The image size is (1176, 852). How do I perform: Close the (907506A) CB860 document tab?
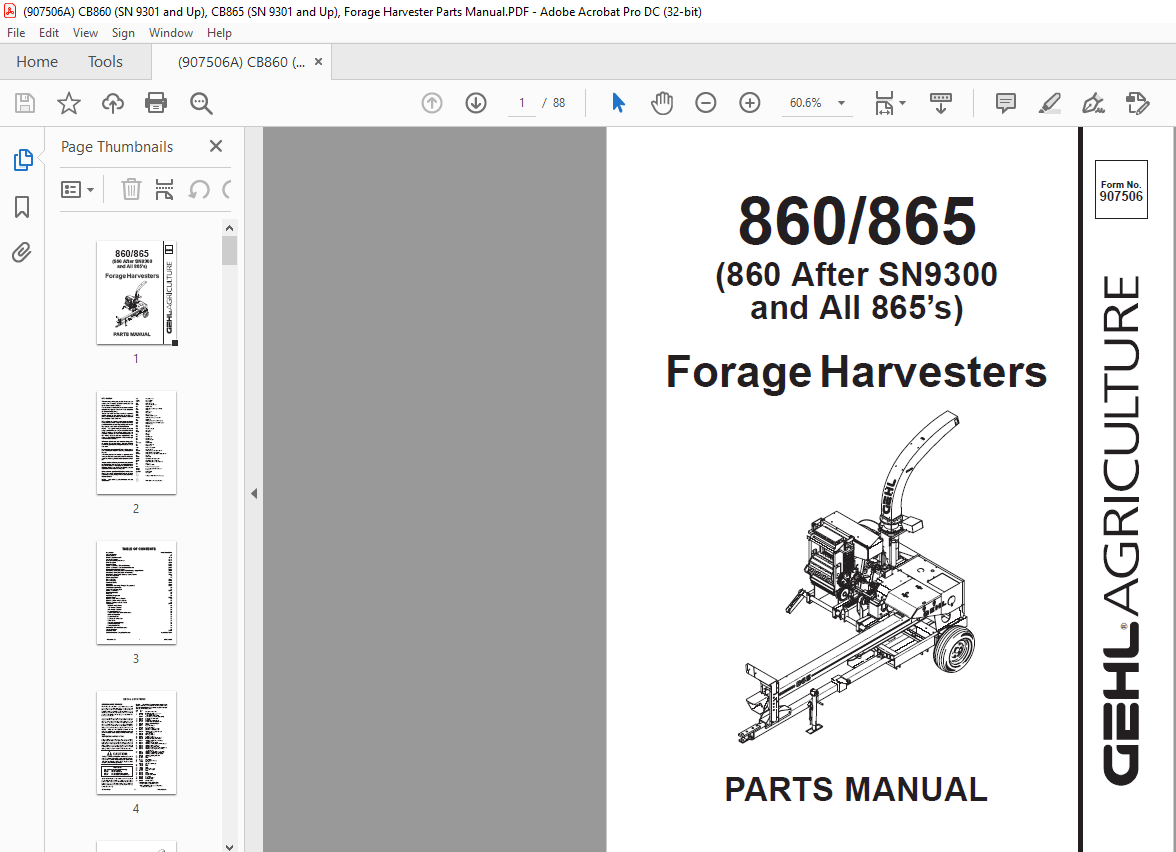tap(319, 62)
